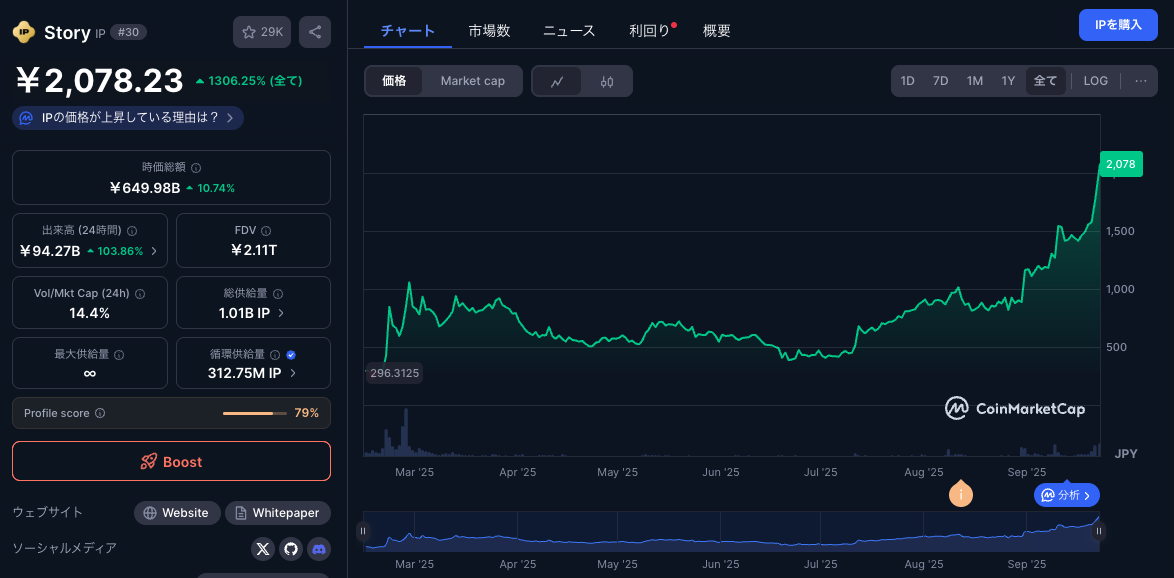This screenshot has width=1174, height=578.
Task: Select 価格 chart mode
Action: pyautogui.click(x=395, y=81)
